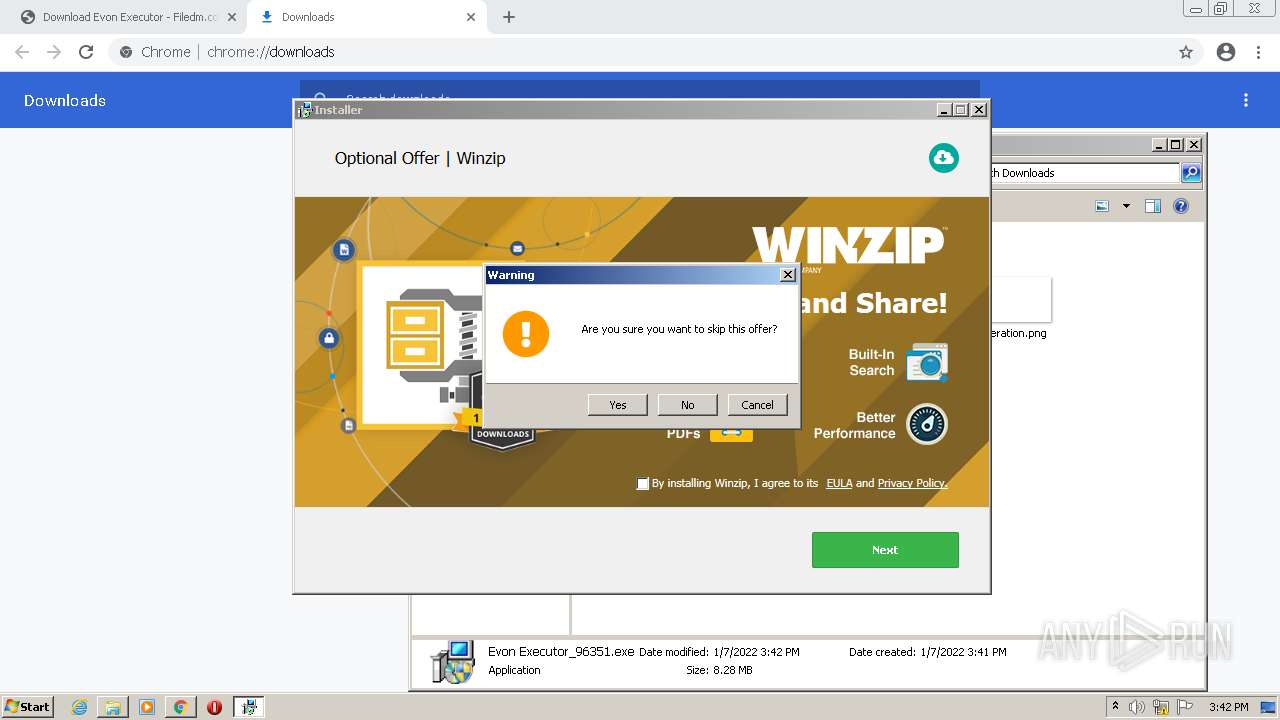Click the taskbar clock 3:42 PM
Image resolution: width=1280 pixels, height=720 pixels.
coord(1228,707)
